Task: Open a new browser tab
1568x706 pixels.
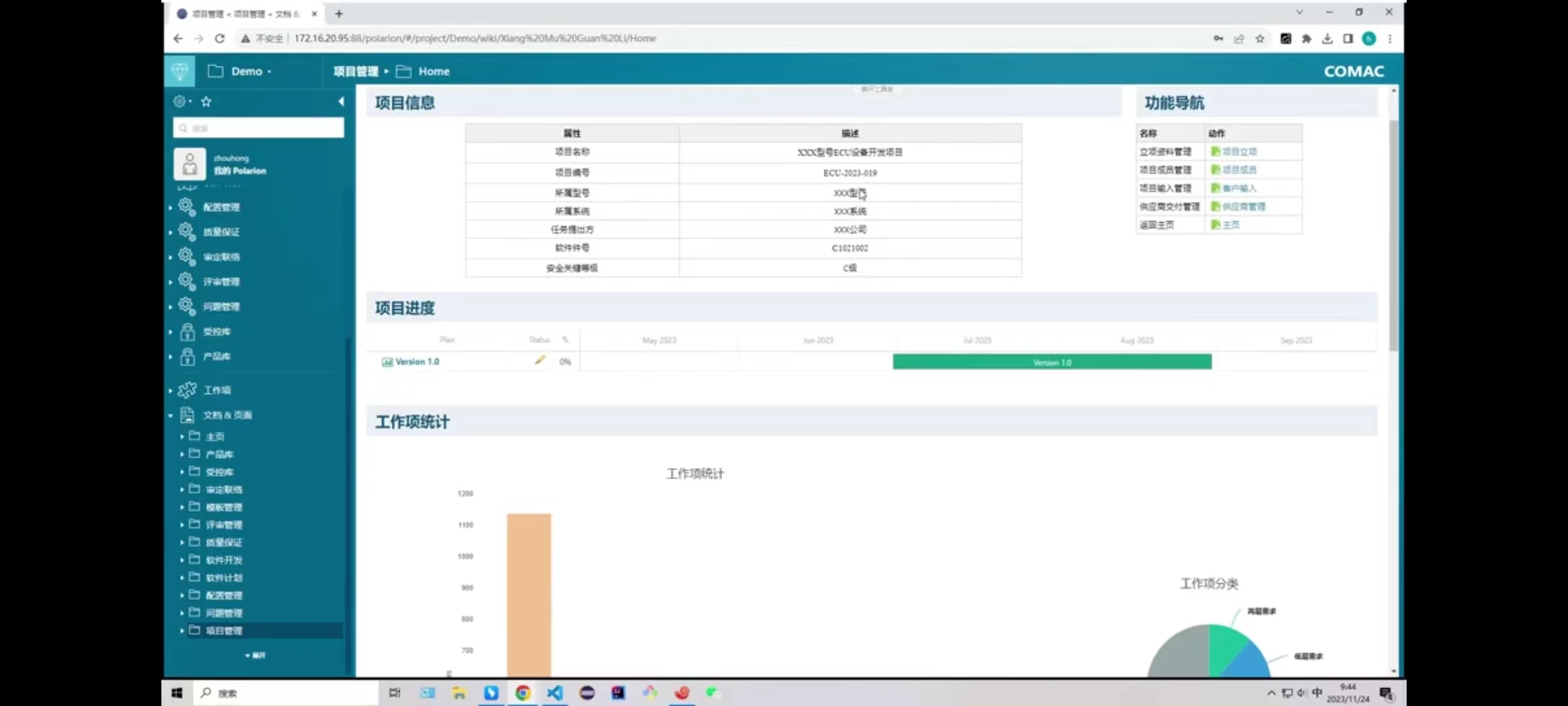Action: tap(338, 14)
